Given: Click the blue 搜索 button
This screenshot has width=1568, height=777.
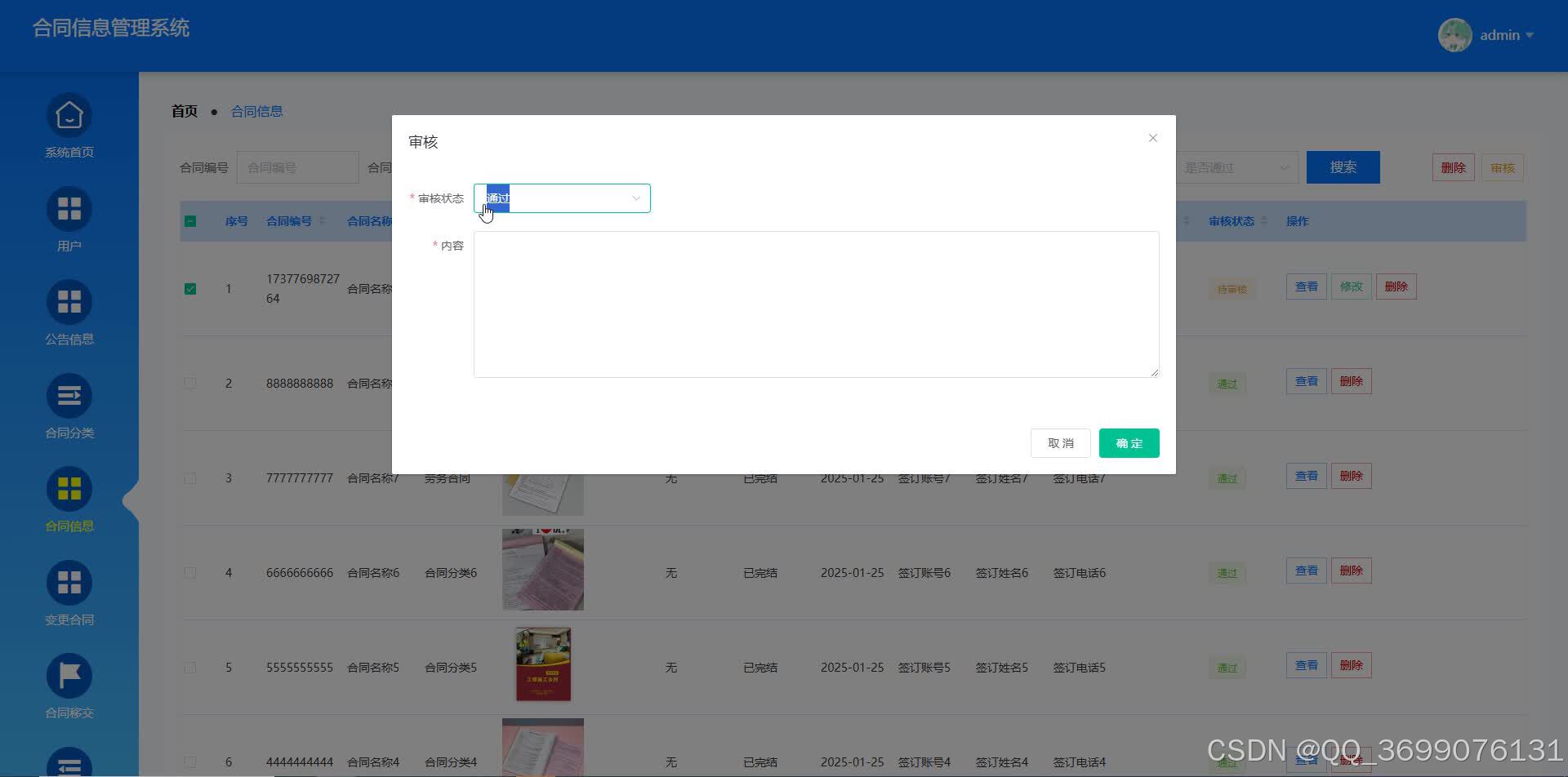Looking at the screenshot, I should pos(1343,167).
